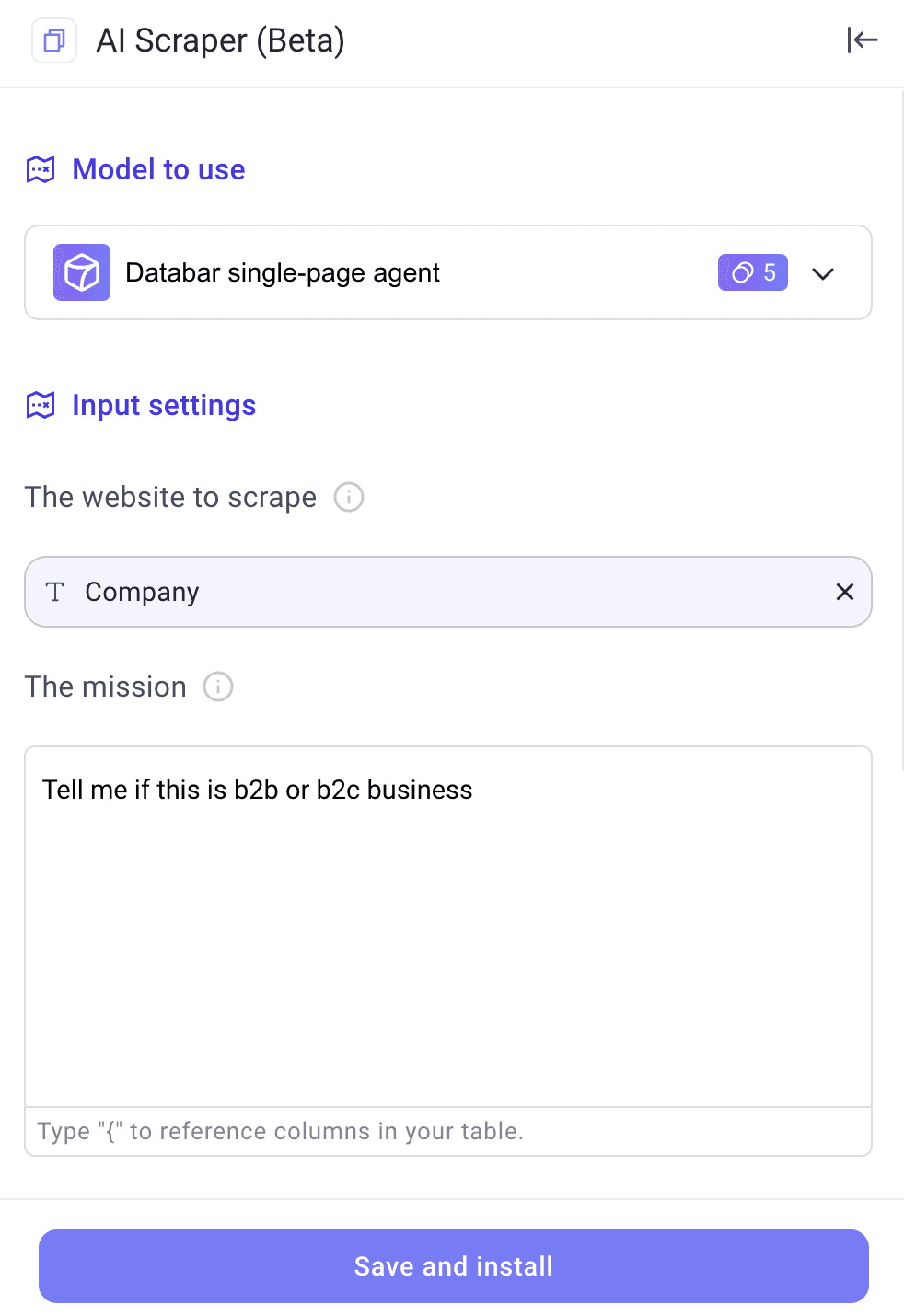This screenshot has height=1316, width=904.
Task: Open the info tooltip for The mission
Action: tap(217, 687)
